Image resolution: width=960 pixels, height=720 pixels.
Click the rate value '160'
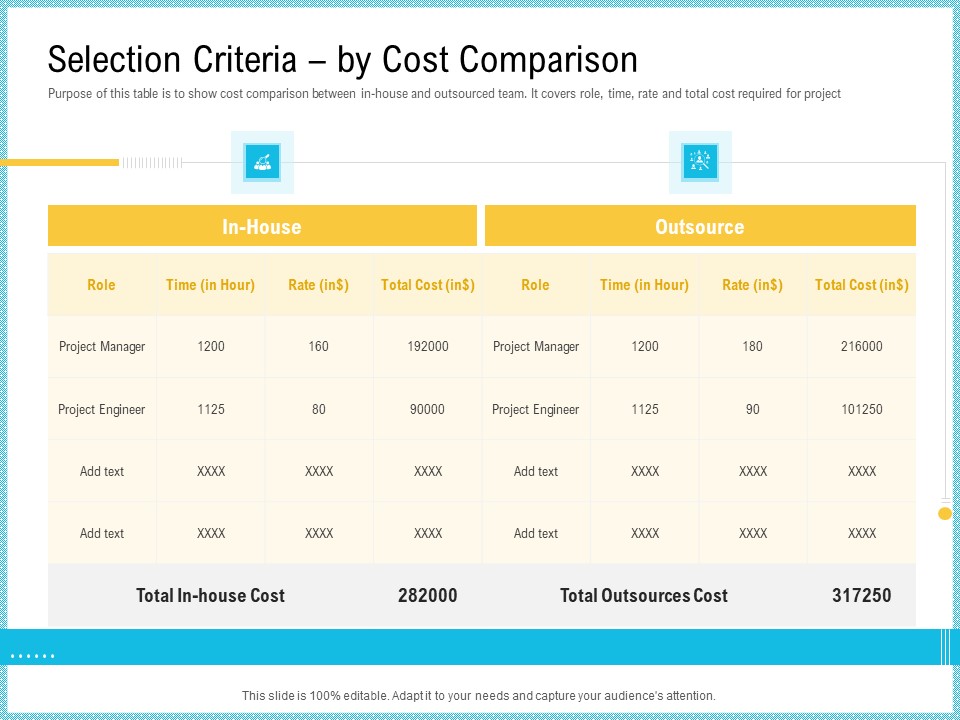[x=318, y=347]
